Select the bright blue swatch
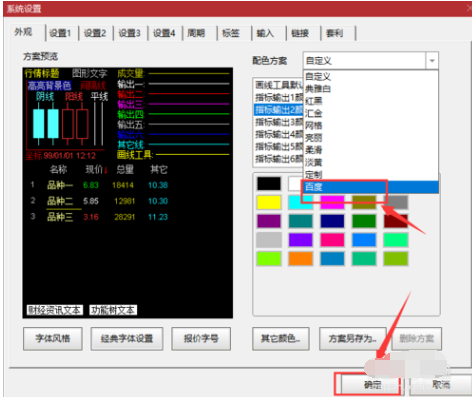The height and width of the screenshot is (397, 472). click(x=364, y=240)
